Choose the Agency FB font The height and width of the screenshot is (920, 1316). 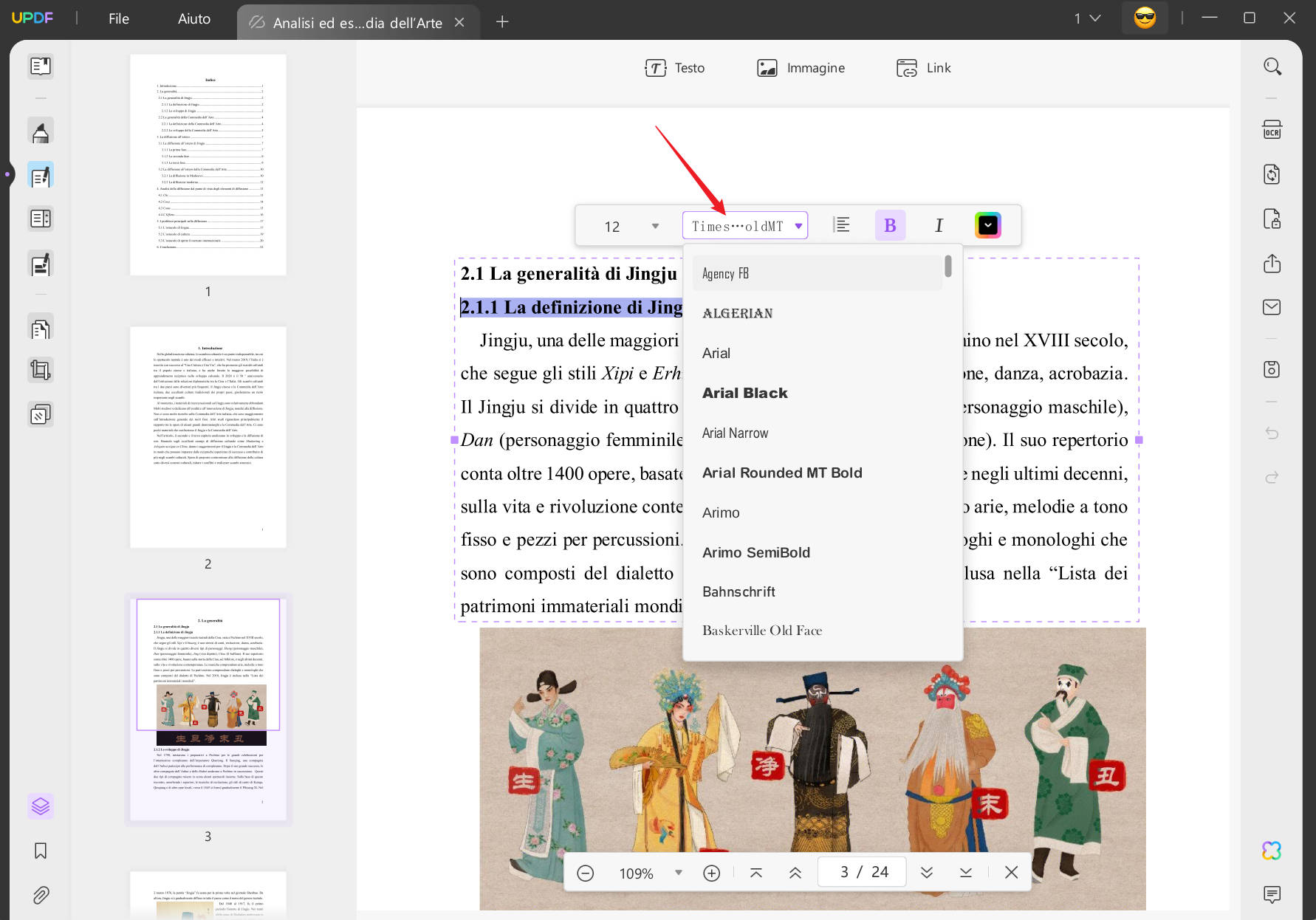817,273
